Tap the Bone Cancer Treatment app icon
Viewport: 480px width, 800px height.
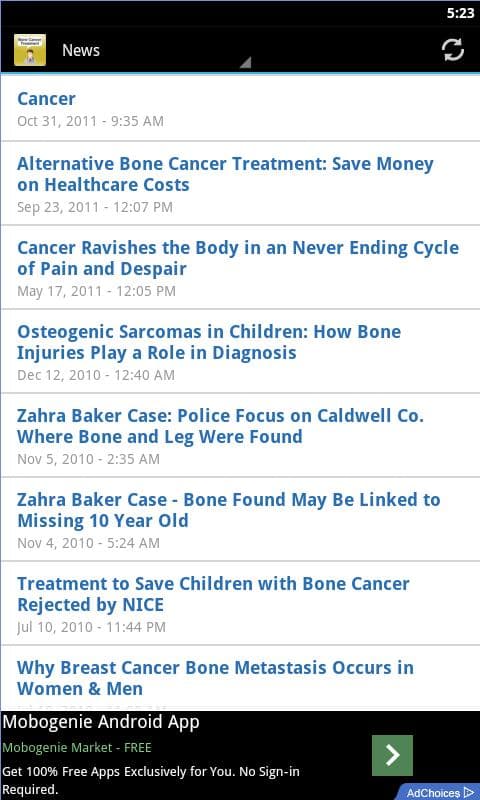pos(30,50)
